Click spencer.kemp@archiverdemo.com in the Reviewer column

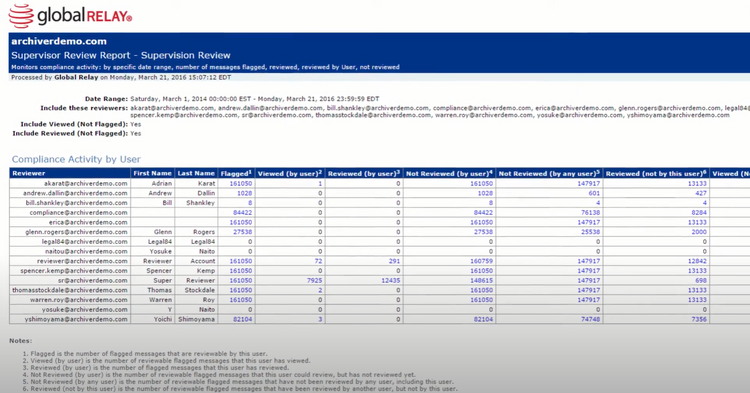point(74,271)
